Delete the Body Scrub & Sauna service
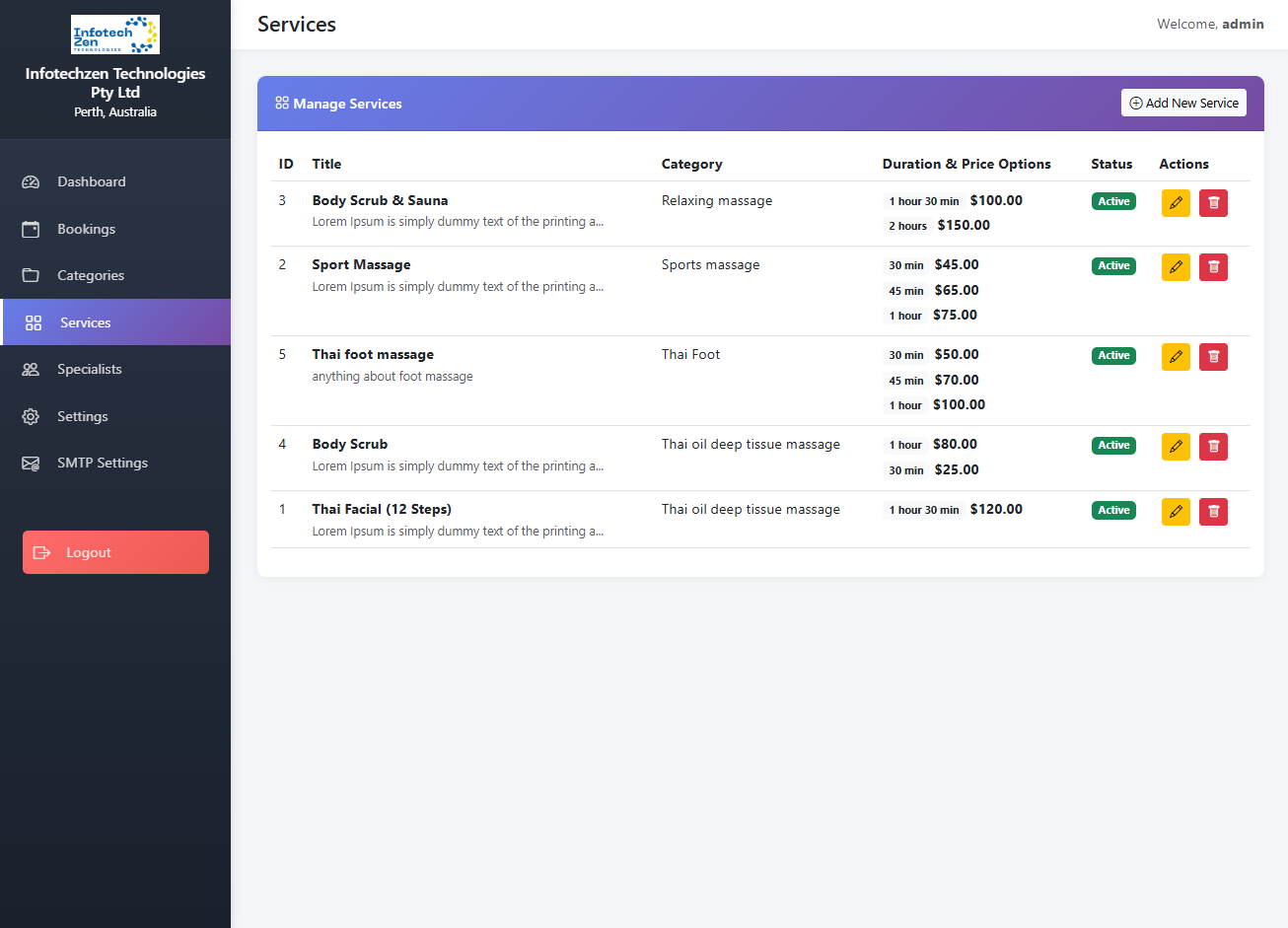This screenshot has height=928, width=1288. tap(1213, 203)
